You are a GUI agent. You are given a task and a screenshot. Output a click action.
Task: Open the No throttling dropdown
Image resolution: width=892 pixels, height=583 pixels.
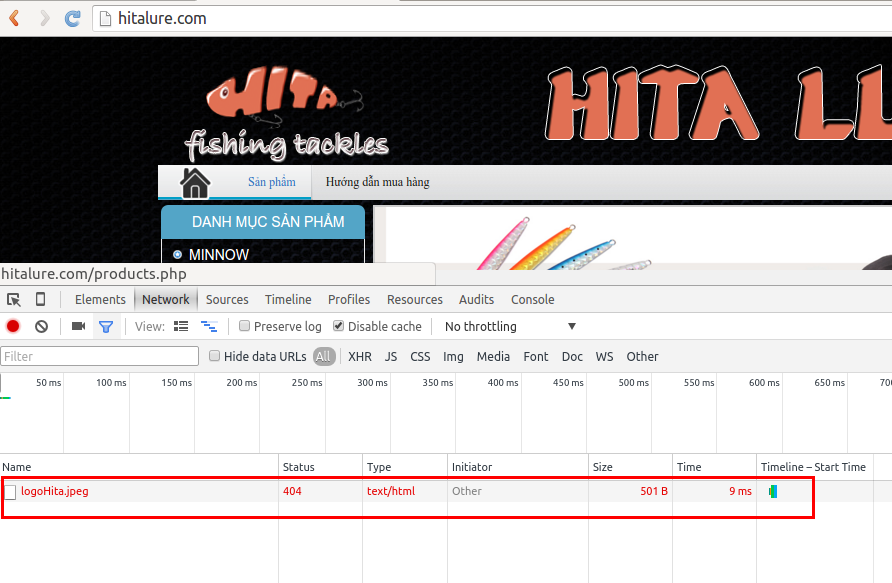(510, 326)
